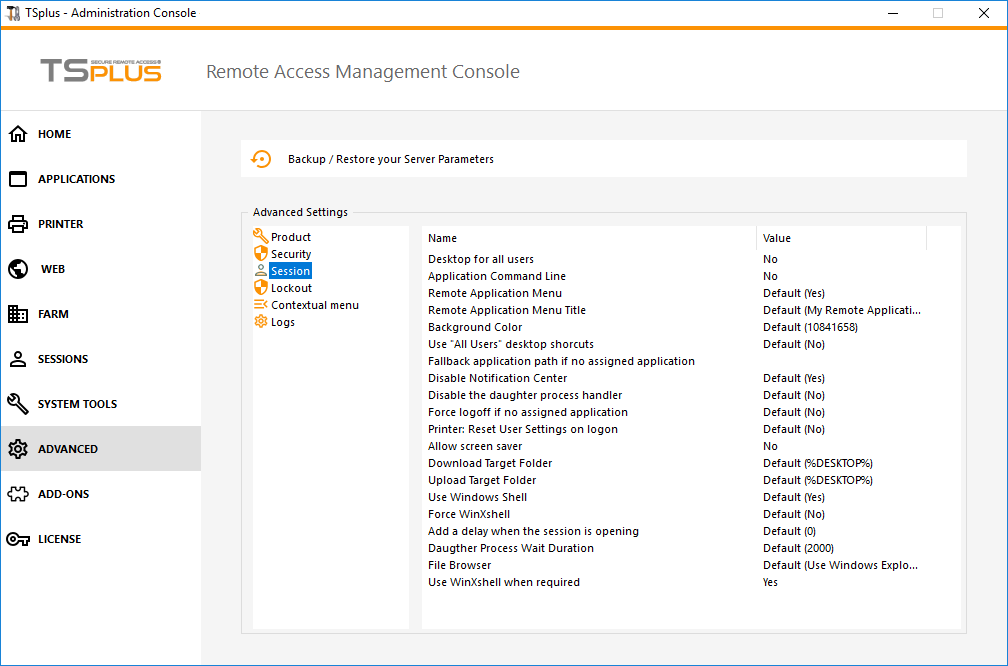
Task: Select Product in Advanced Settings tree
Action: click(x=290, y=237)
